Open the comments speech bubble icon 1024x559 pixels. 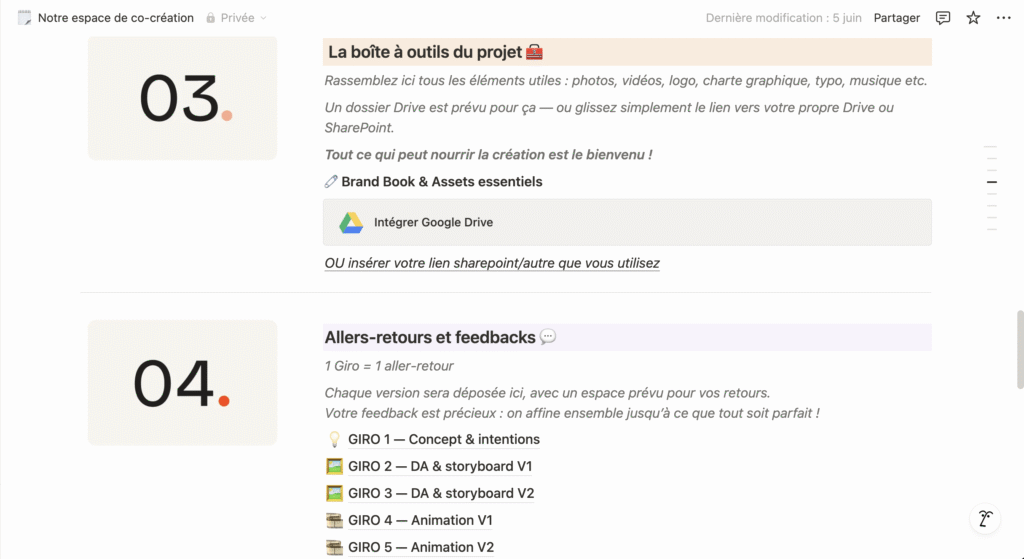pos(942,18)
